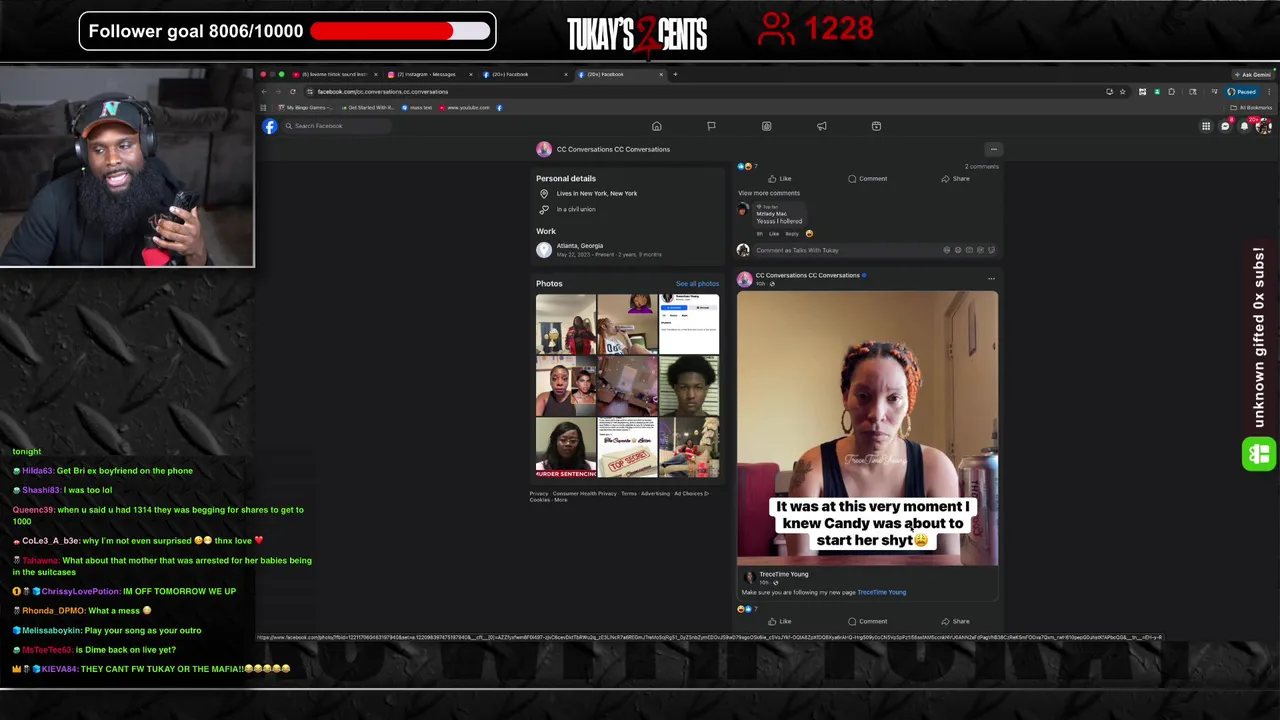Open the Terms footer link

pos(628,494)
